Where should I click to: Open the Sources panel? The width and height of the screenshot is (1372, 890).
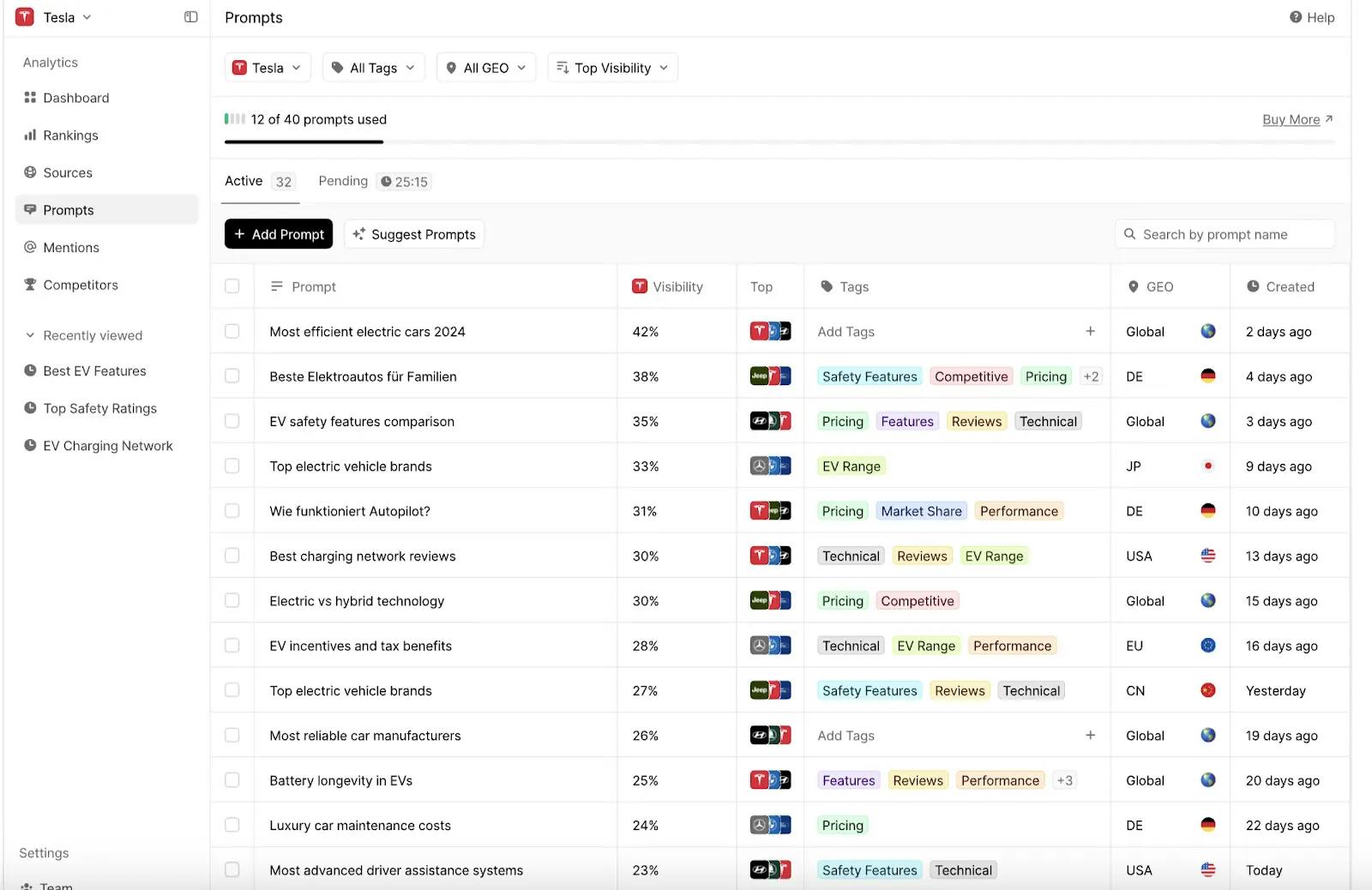67,172
